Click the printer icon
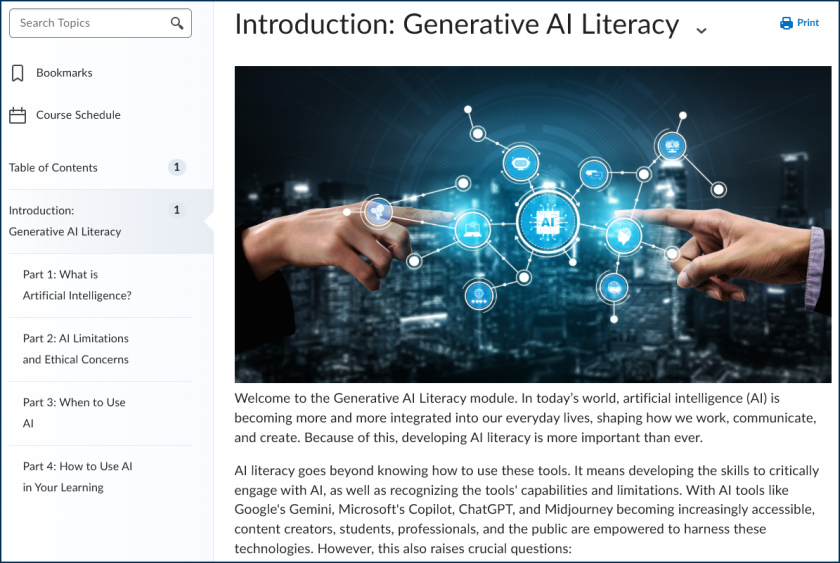This screenshot has height=563, width=840. 786,23
